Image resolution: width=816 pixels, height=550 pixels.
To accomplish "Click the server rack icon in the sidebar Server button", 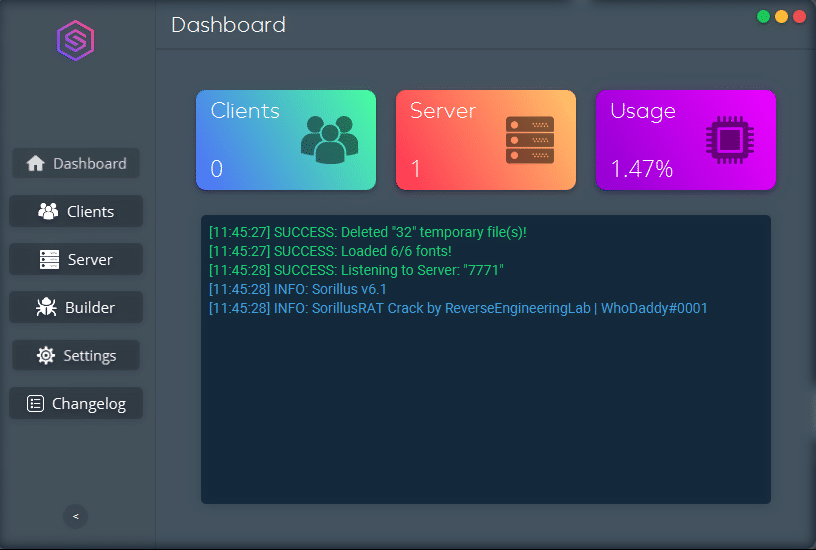I will (49, 259).
